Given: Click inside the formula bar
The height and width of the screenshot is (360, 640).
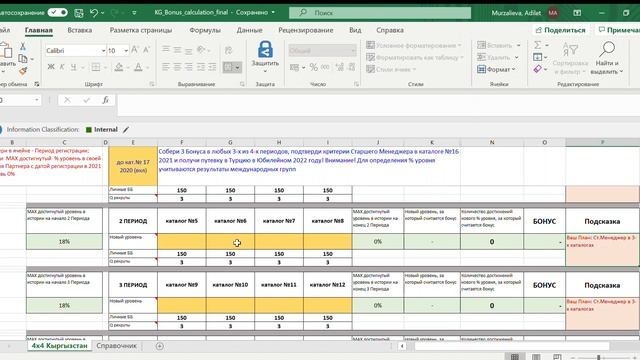Looking at the screenshot, I should (378, 105).
